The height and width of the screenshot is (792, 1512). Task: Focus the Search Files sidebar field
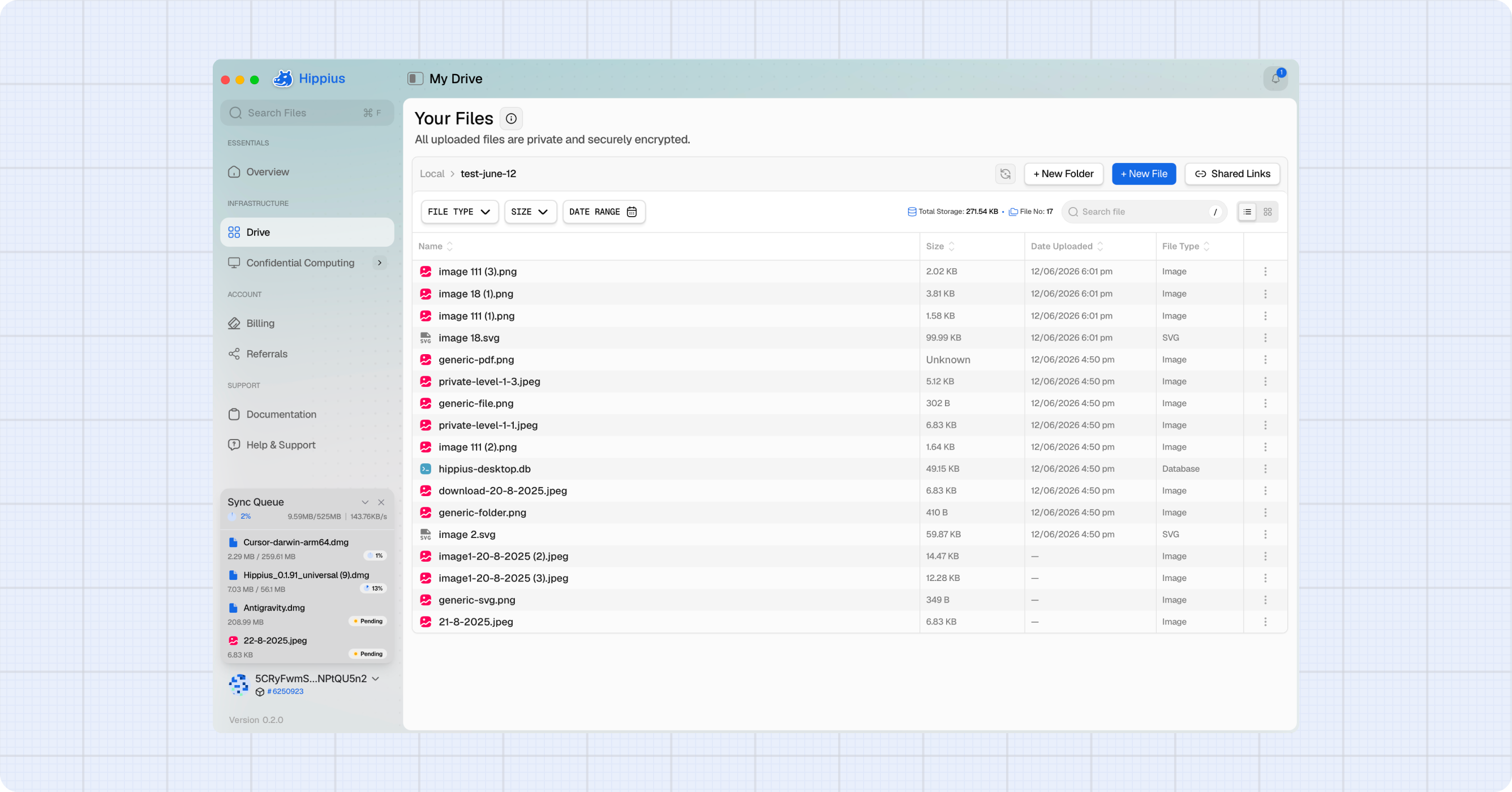tap(307, 113)
